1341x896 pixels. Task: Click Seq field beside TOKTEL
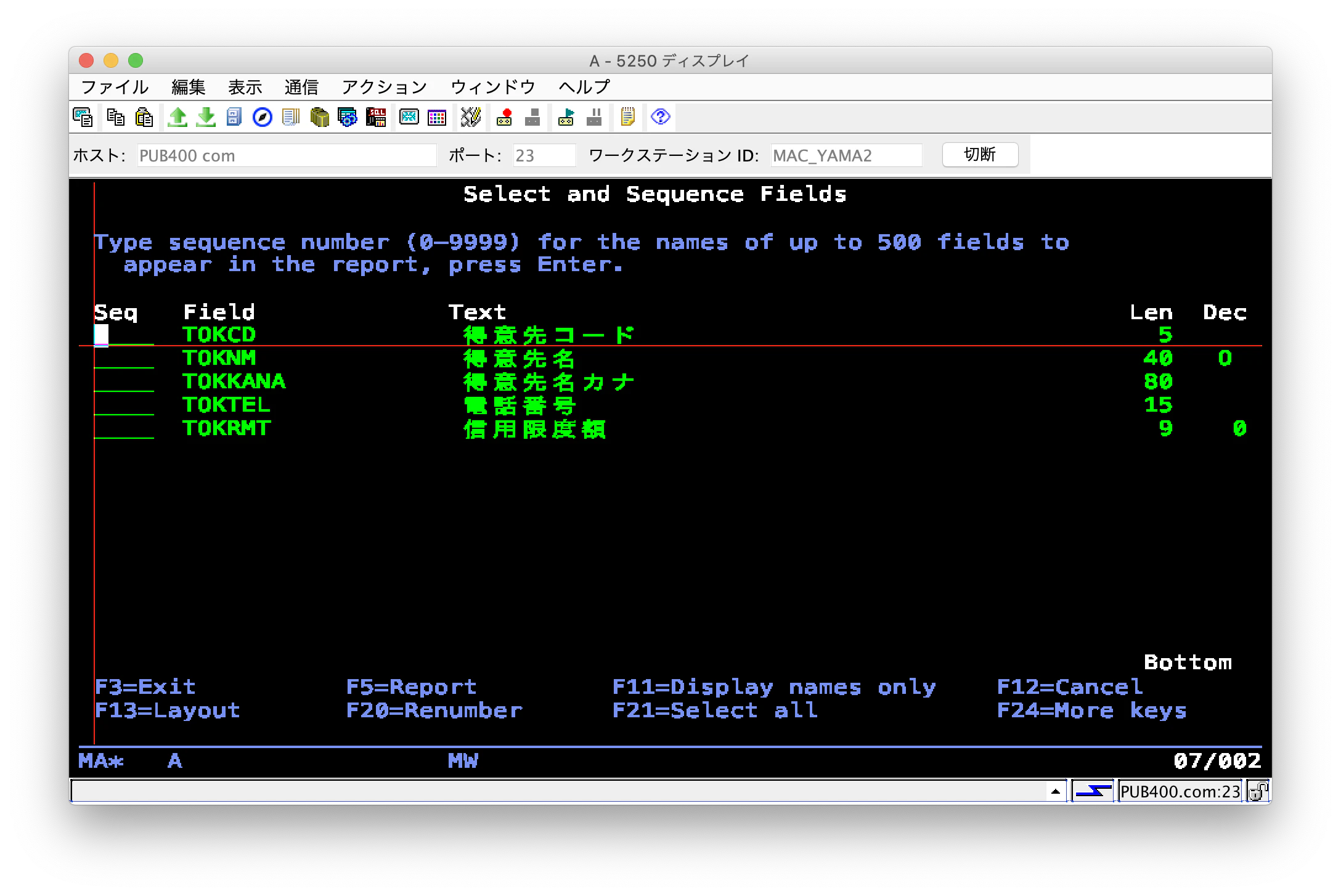point(124,405)
